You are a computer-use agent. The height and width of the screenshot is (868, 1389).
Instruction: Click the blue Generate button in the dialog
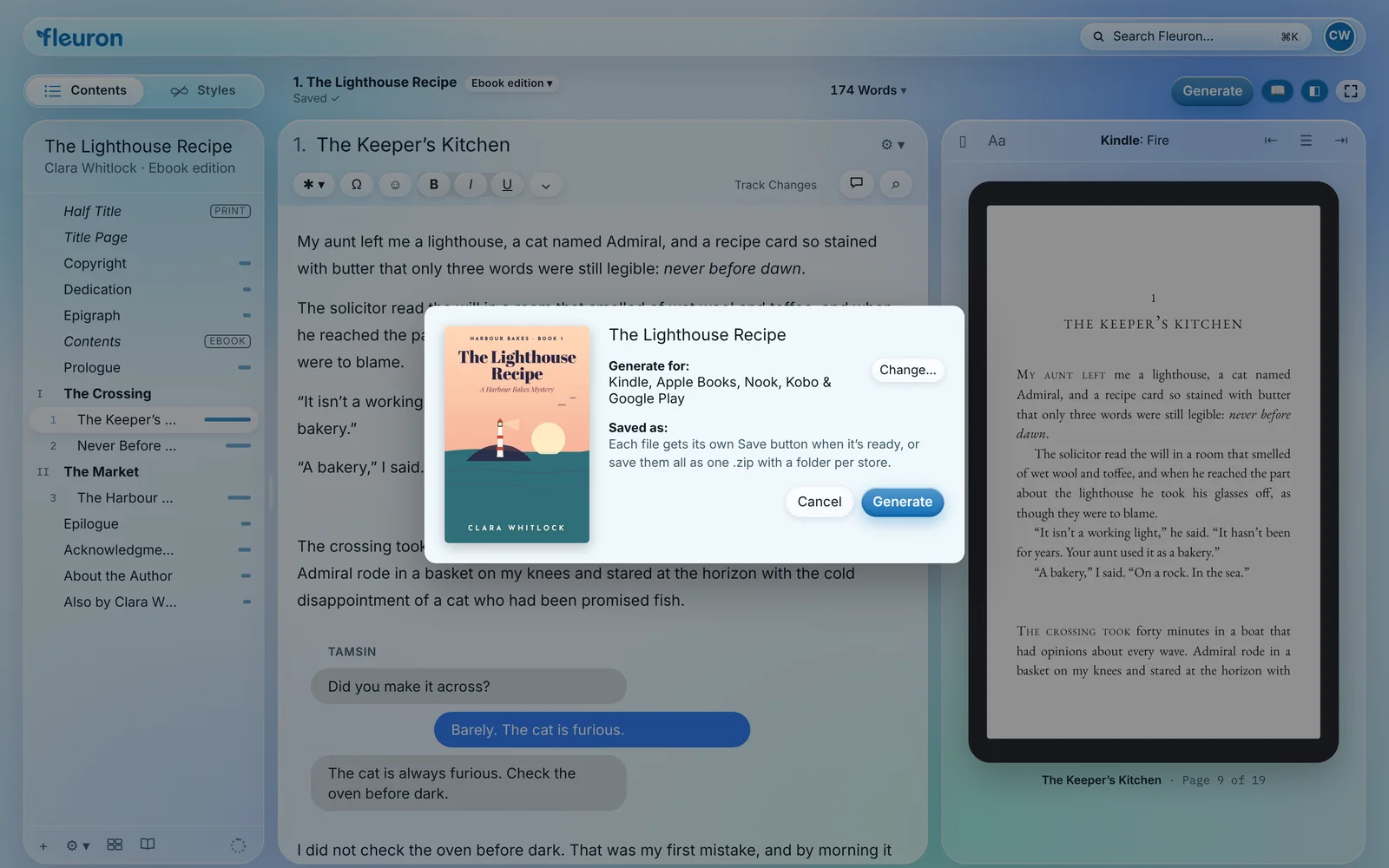click(902, 502)
